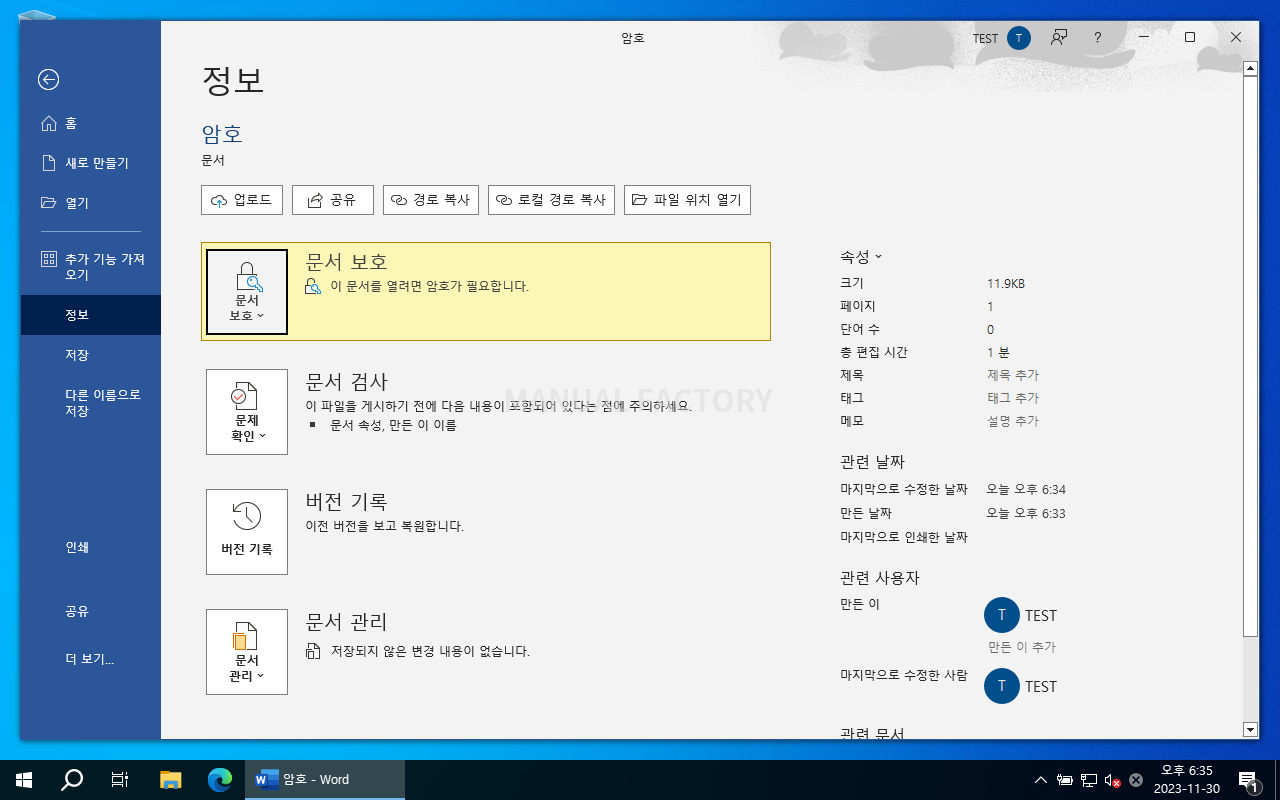Choose 다른 이름으로 저장

click(90, 403)
